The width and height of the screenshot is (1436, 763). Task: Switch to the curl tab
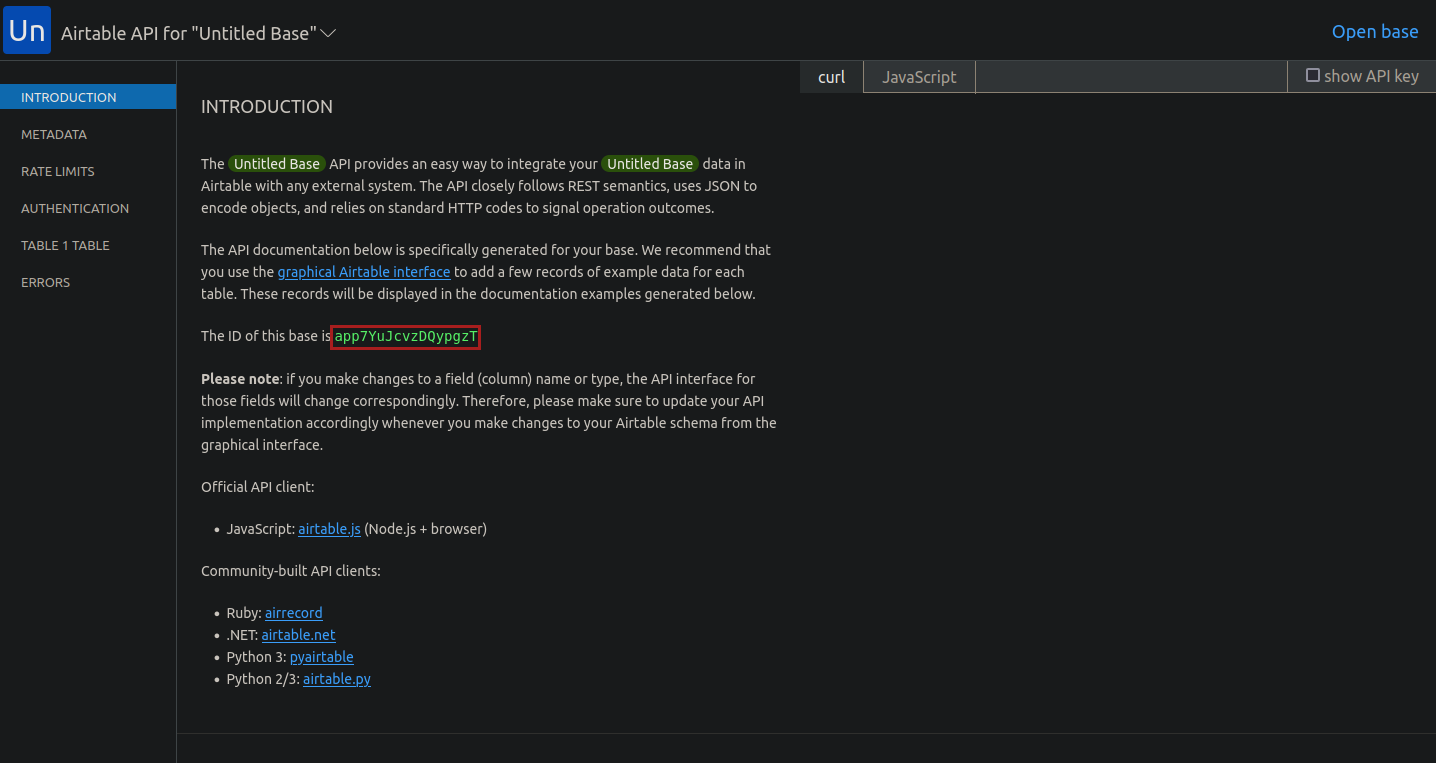pos(831,77)
